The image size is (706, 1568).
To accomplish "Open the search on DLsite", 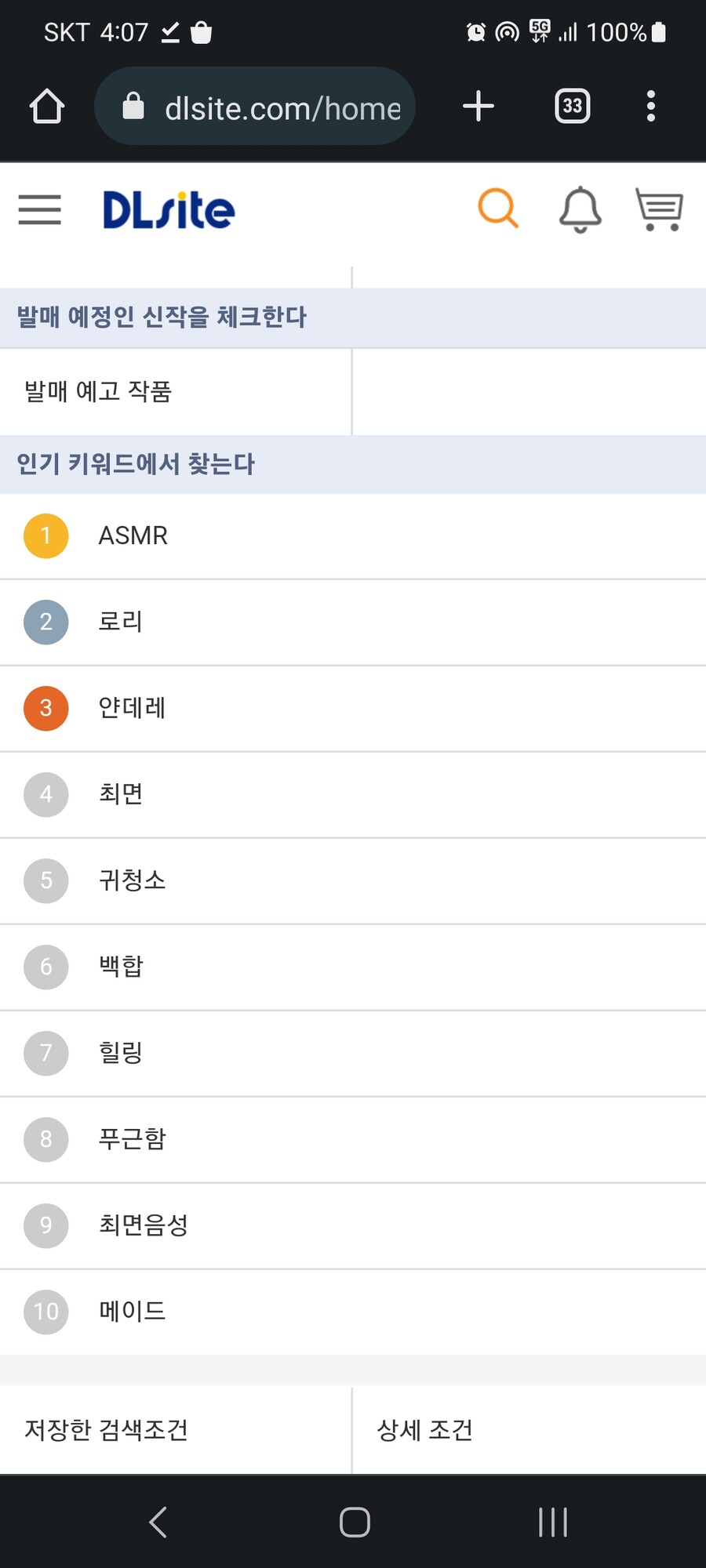I will (x=497, y=209).
